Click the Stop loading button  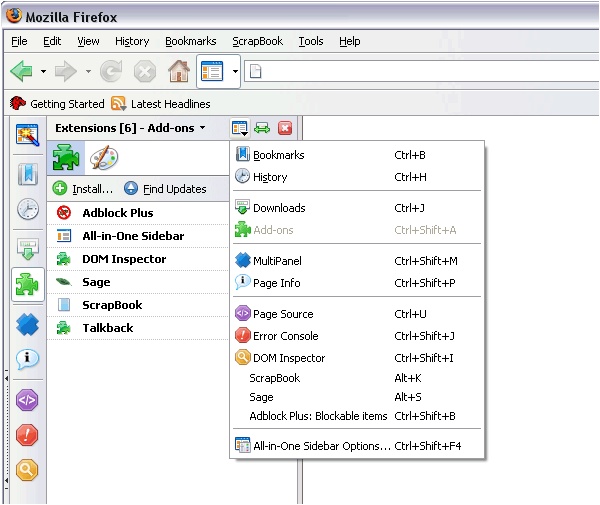tap(145, 71)
